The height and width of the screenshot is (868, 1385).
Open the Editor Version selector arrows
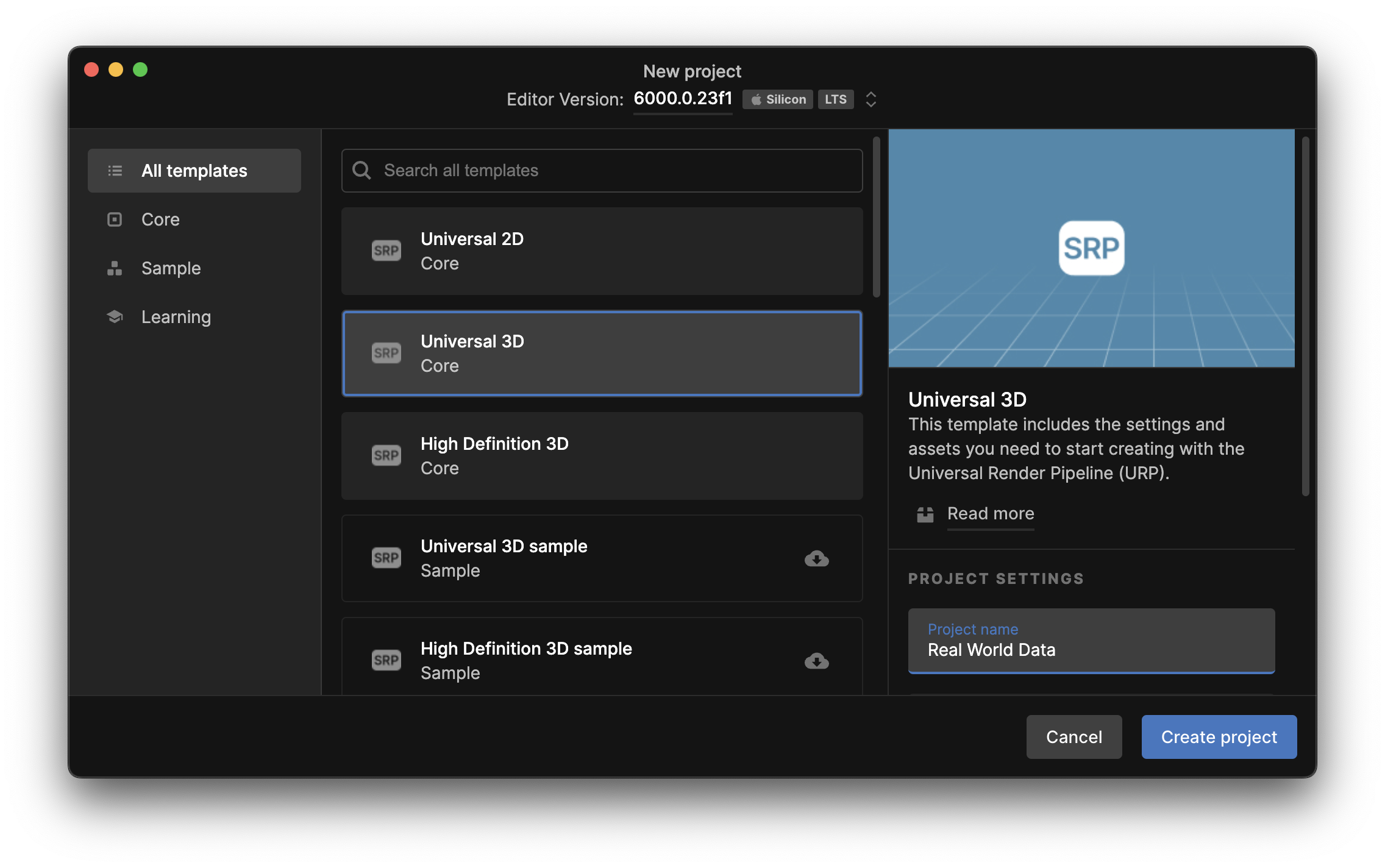tap(871, 99)
